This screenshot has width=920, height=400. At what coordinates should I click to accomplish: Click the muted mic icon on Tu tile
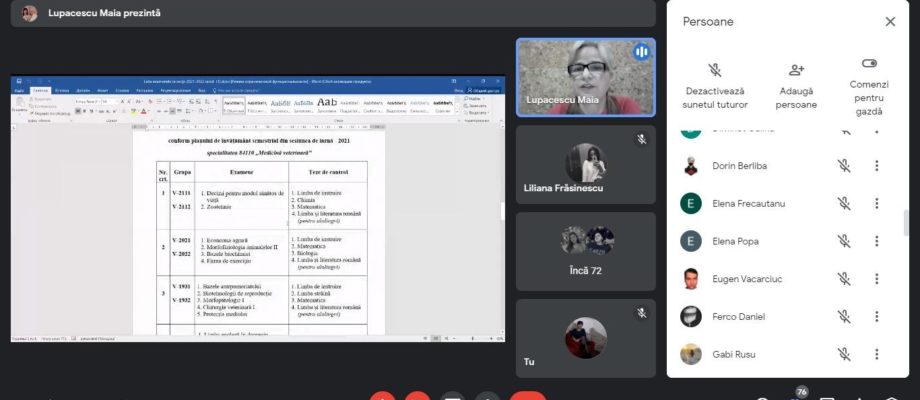(642, 313)
